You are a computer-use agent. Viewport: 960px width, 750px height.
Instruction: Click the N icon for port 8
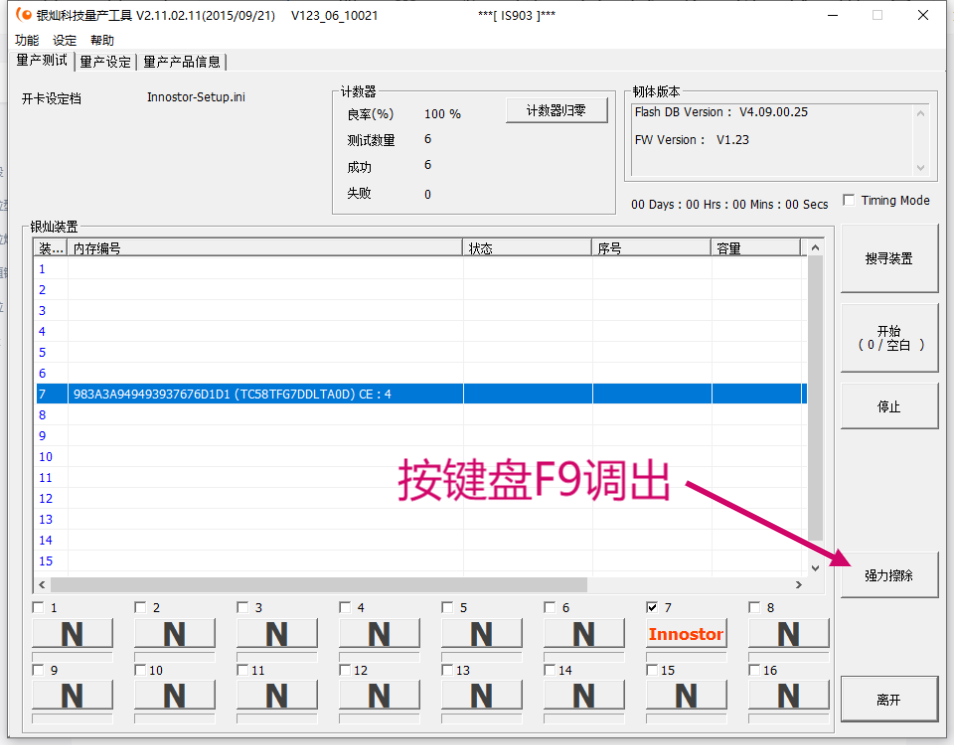788,633
